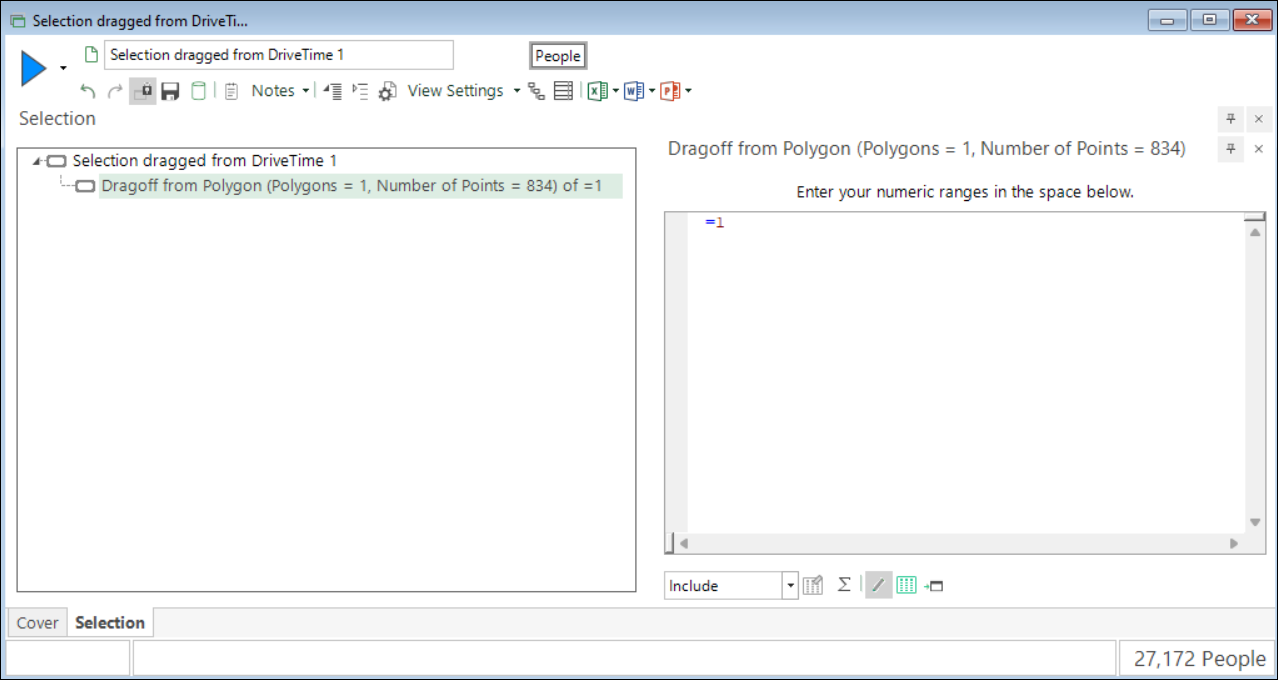Click the window icon in the title bar

click(x=17, y=20)
